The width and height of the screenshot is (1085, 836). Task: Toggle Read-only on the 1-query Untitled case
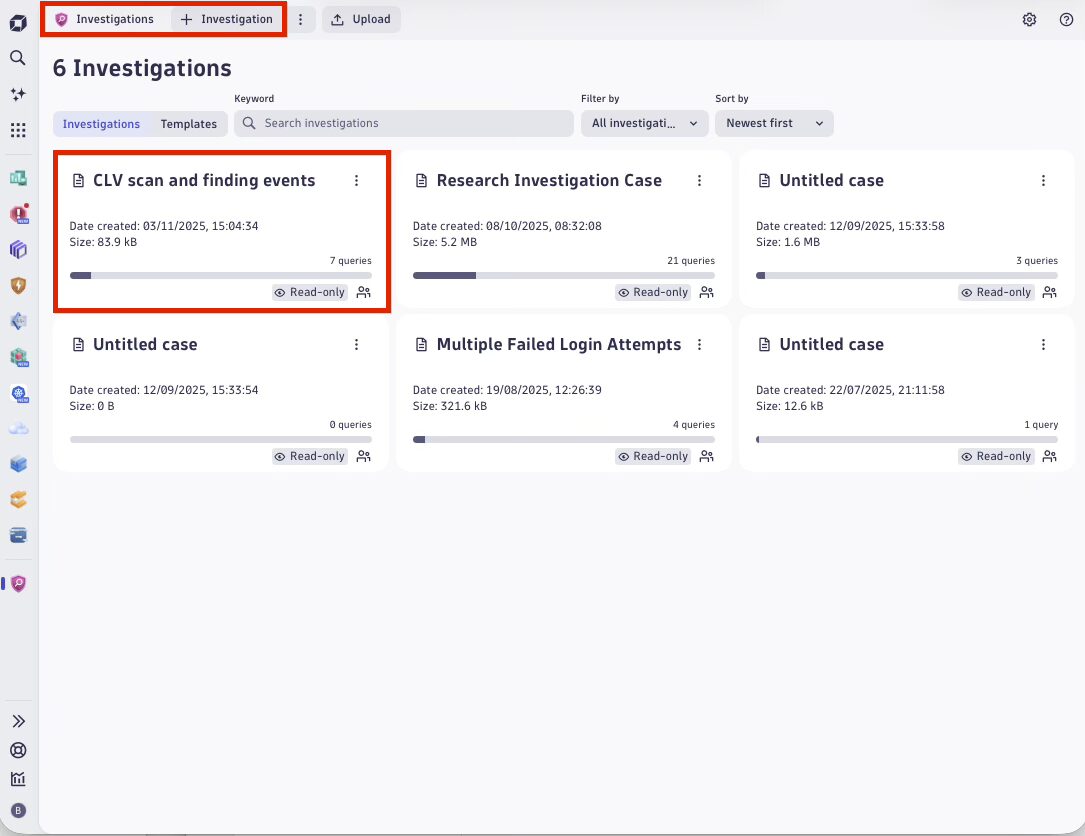click(997, 456)
